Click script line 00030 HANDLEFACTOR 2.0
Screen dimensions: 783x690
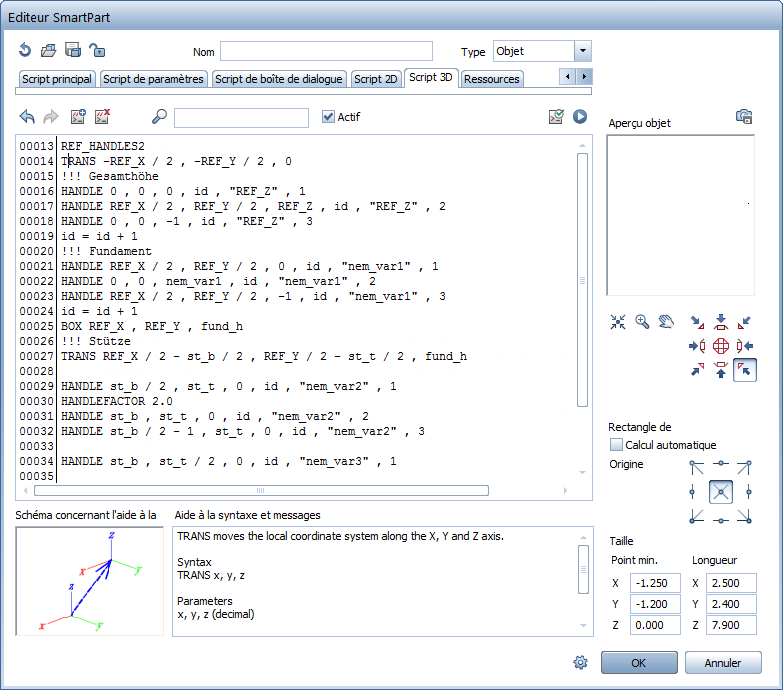117,401
